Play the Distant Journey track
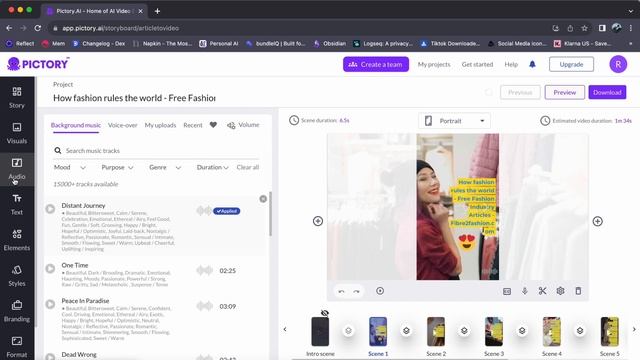 (50, 209)
